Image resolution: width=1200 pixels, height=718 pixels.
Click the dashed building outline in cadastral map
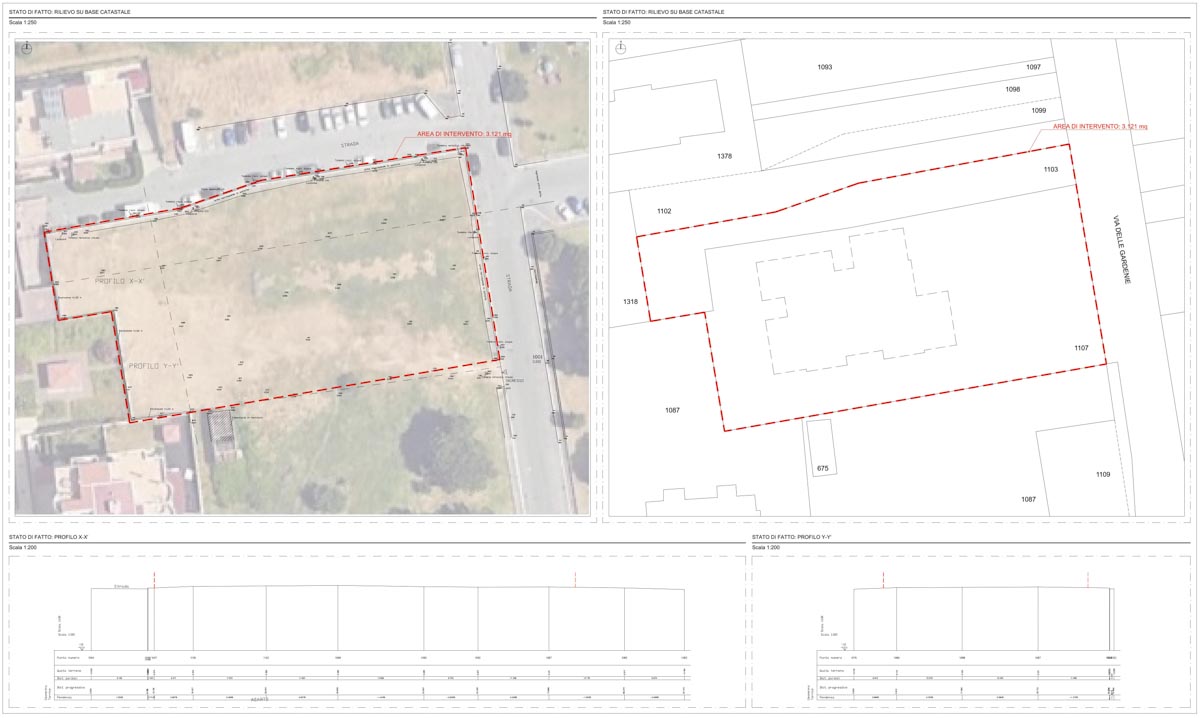(x=854, y=300)
